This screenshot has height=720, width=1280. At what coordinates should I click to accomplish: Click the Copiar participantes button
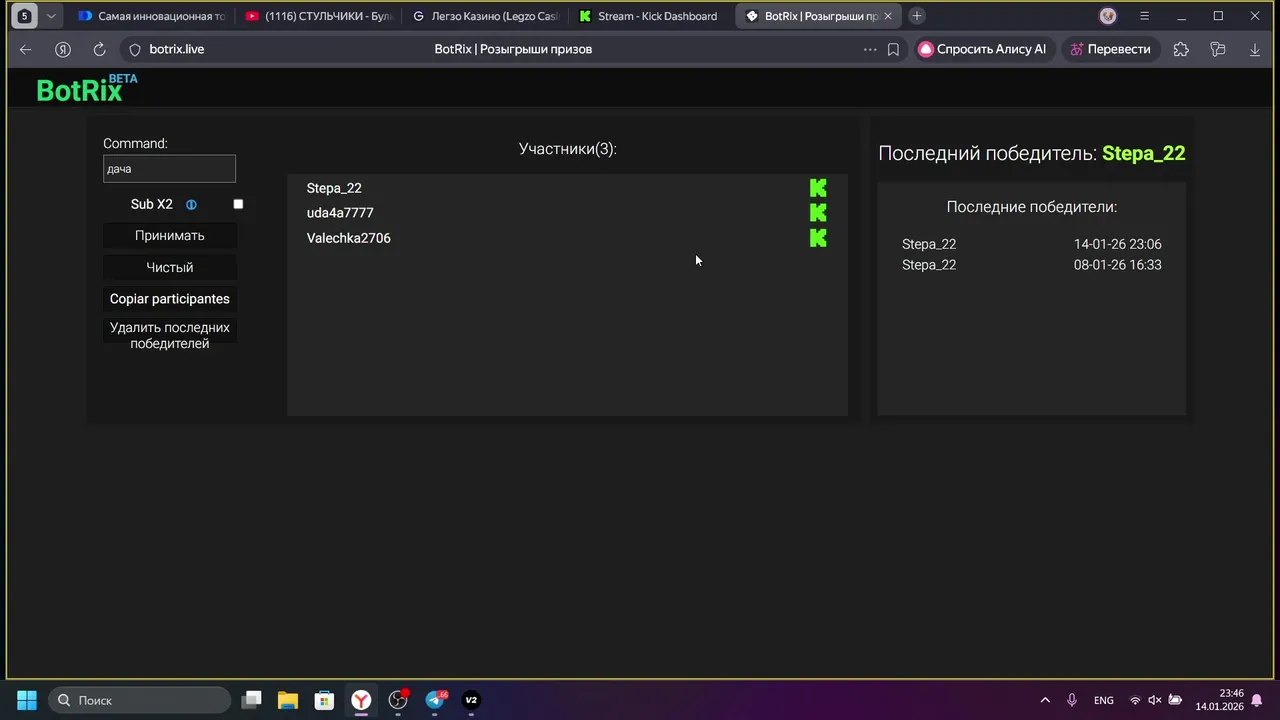pyautogui.click(x=170, y=299)
